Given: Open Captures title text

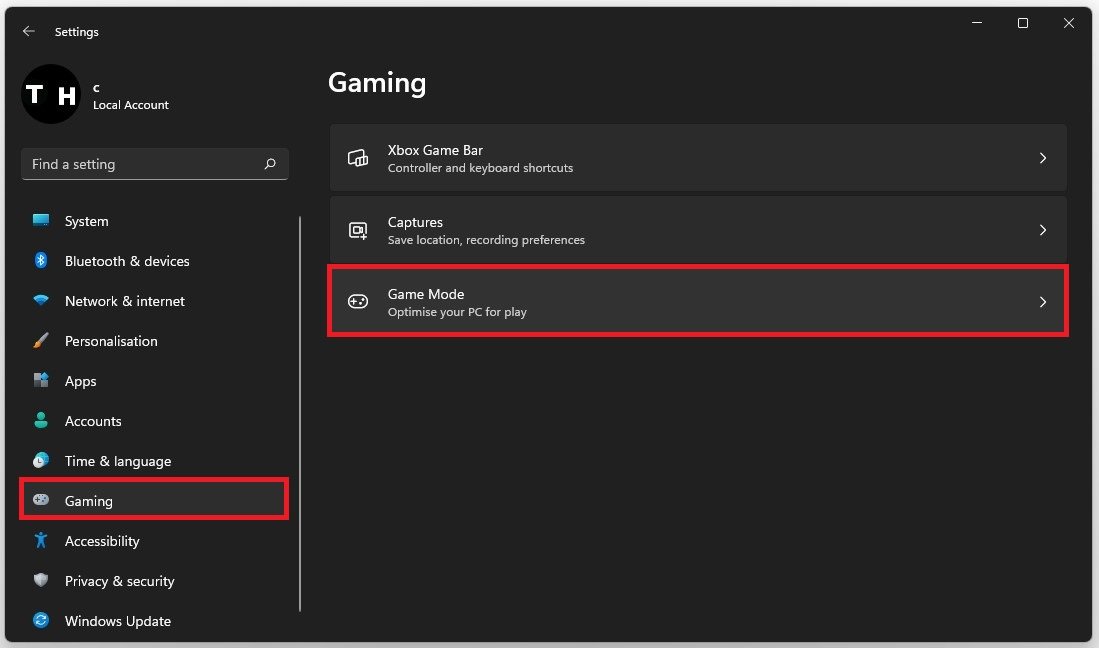Looking at the screenshot, I should (415, 222).
